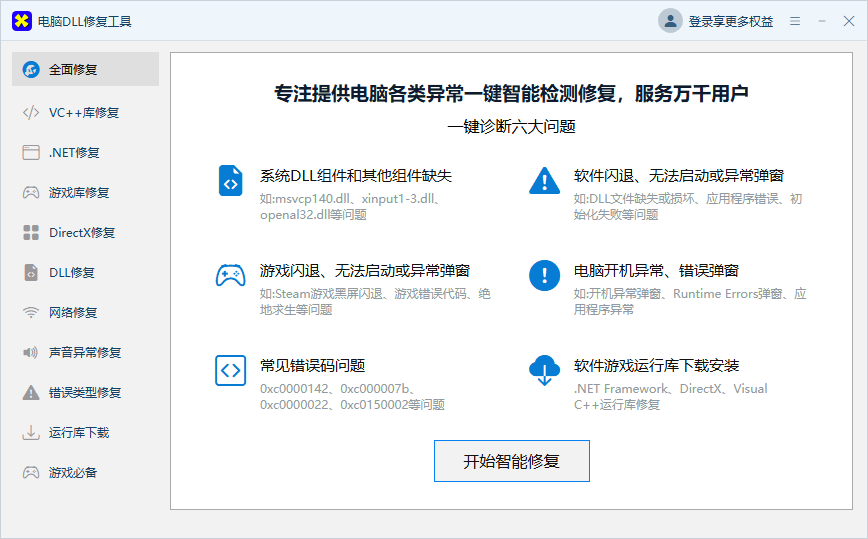Click the 全面修复 wrench icon in sidebar
Image resolution: width=868 pixels, height=539 pixels.
(x=31, y=69)
